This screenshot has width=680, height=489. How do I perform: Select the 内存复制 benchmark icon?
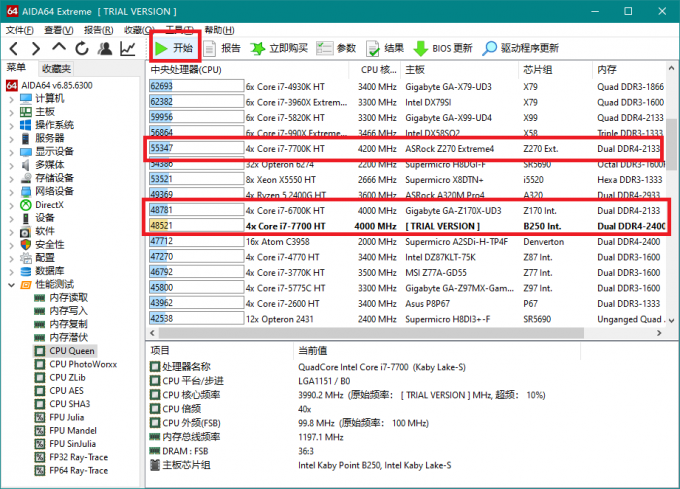coord(39,324)
